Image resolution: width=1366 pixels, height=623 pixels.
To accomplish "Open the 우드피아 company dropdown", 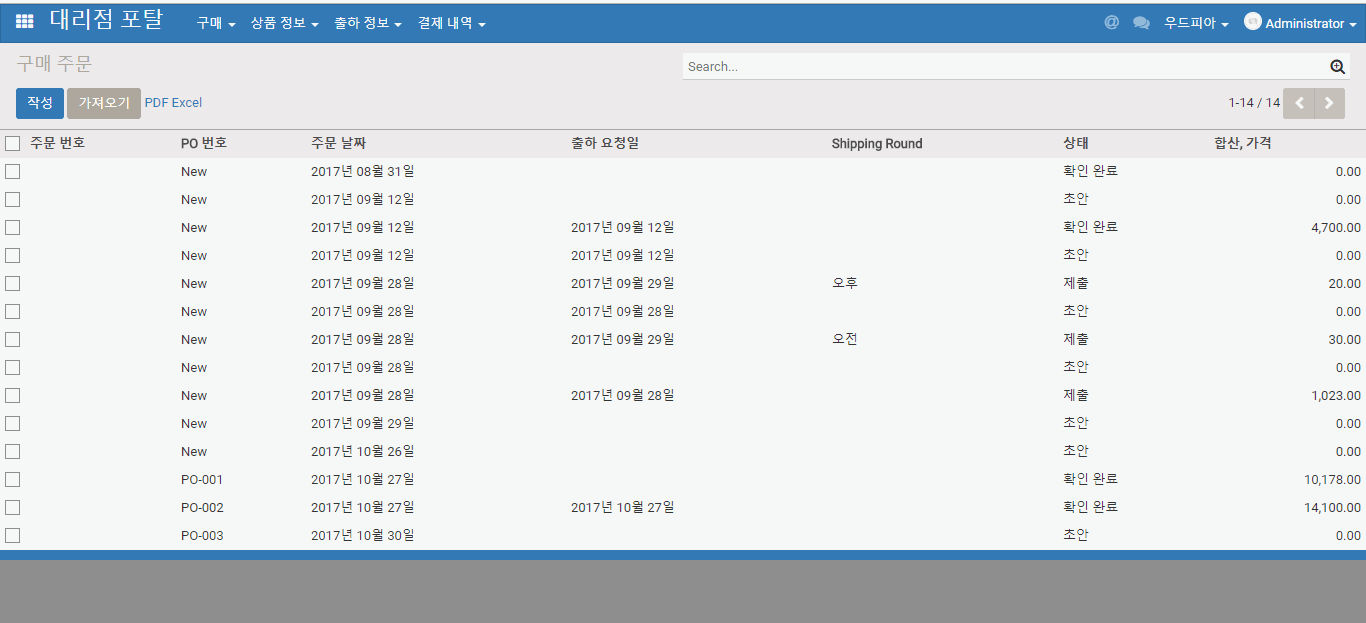I will (x=1196, y=23).
